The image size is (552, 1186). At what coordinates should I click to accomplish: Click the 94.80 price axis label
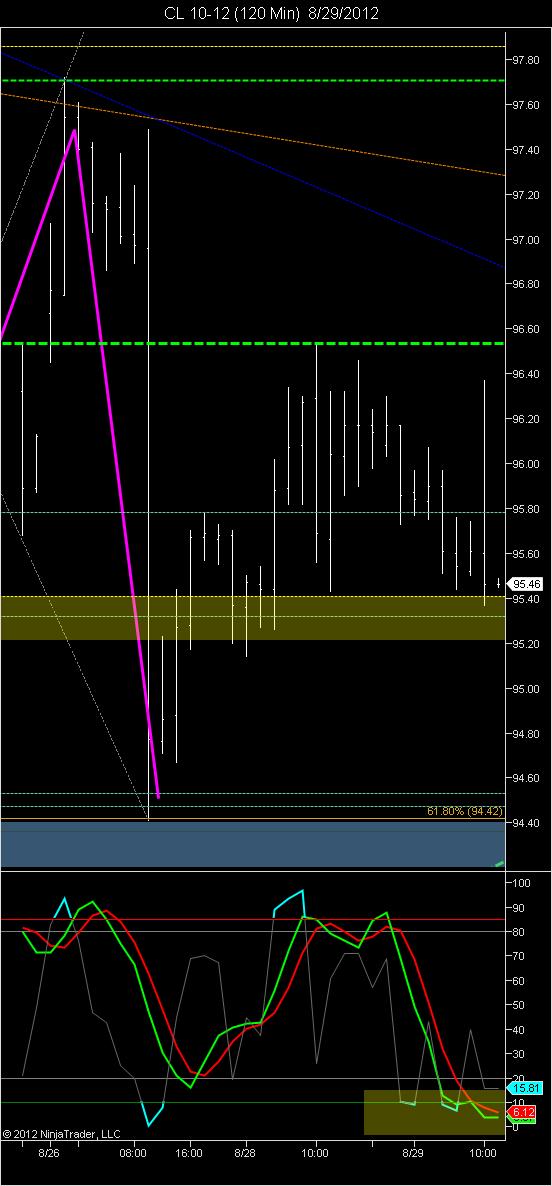click(x=526, y=734)
